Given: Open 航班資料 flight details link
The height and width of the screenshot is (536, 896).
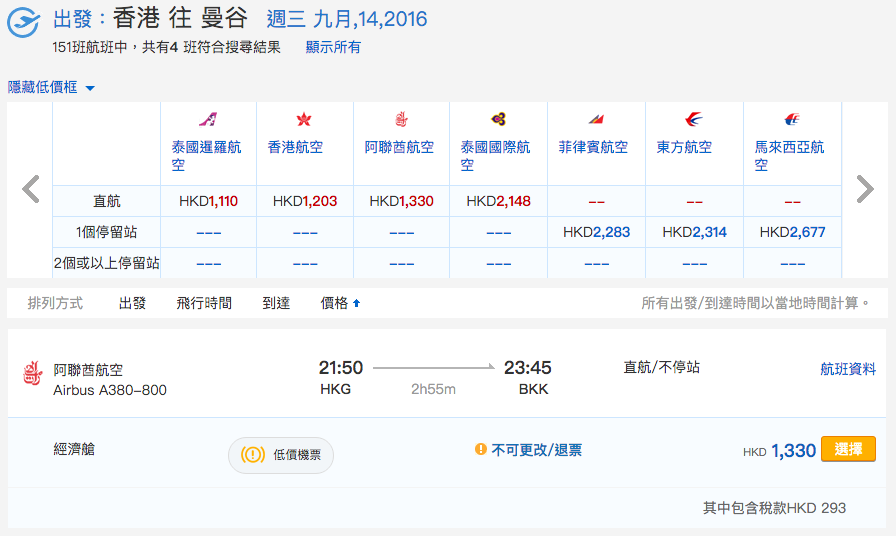Looking at the screenshot, I should 848,369.
